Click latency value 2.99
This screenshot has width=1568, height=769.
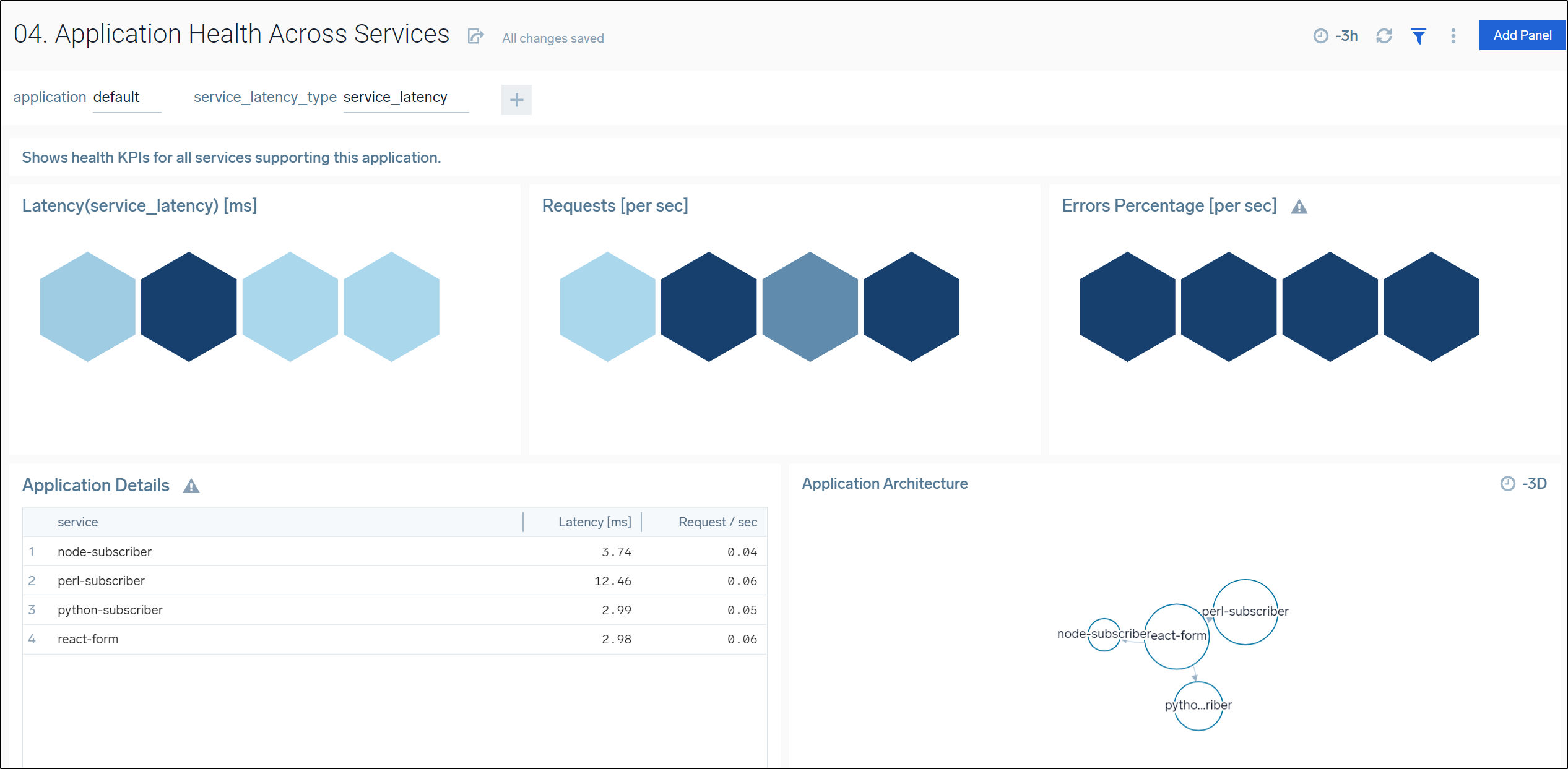[x=617, y=611]
